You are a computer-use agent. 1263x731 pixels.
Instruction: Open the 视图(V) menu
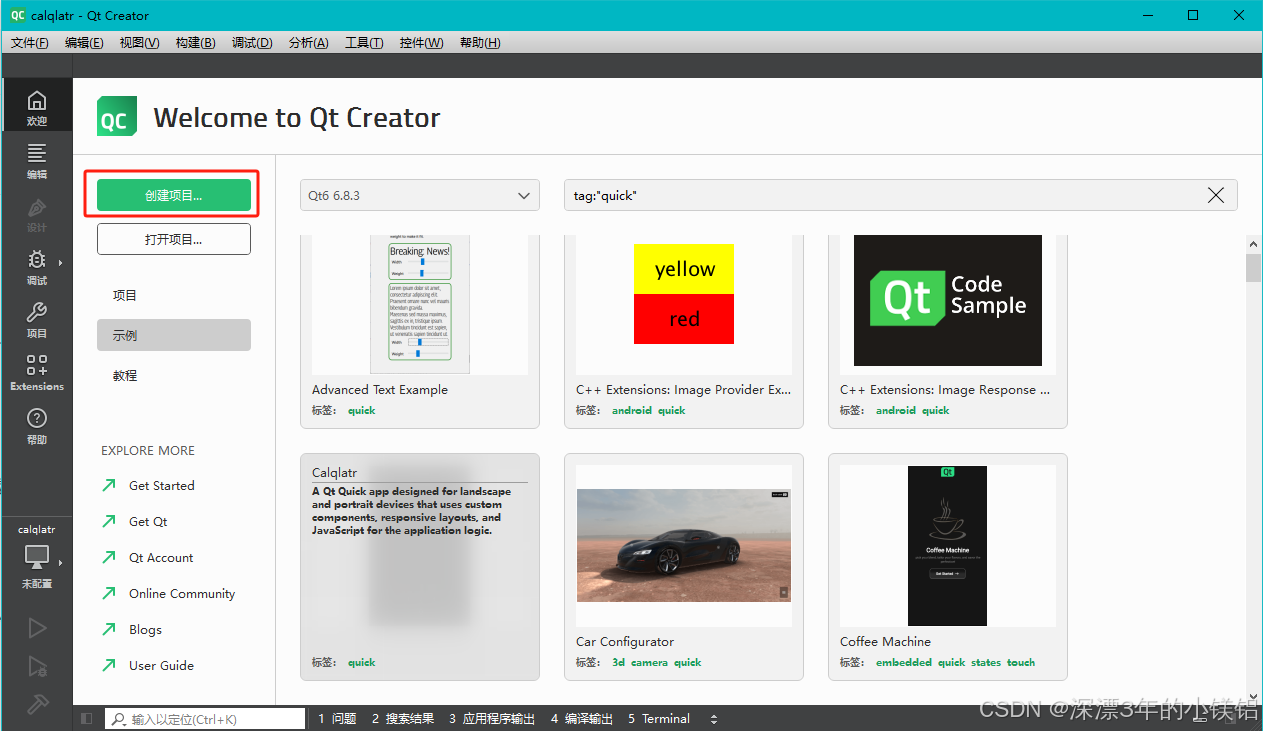tap(139, 43)
